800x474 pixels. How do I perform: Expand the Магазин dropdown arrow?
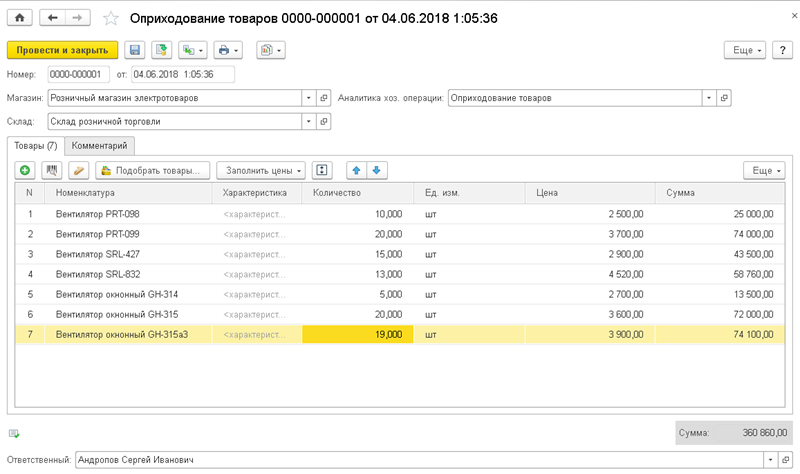[x=308, y=97]
